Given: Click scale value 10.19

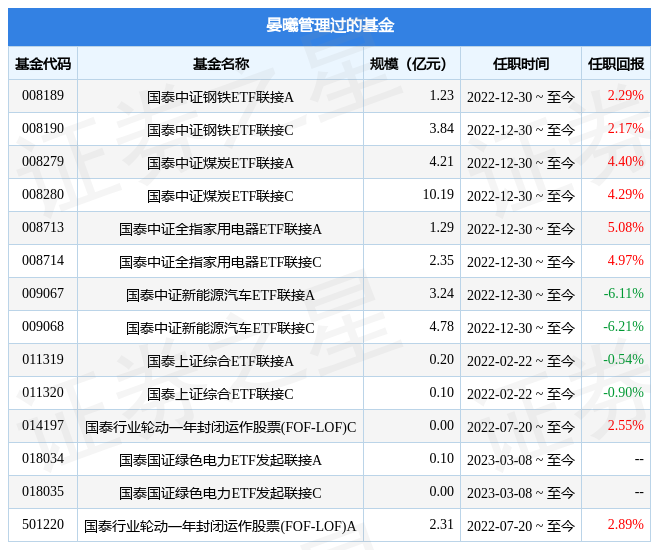Looking at the screenshot, I should (x=438, y=195).
